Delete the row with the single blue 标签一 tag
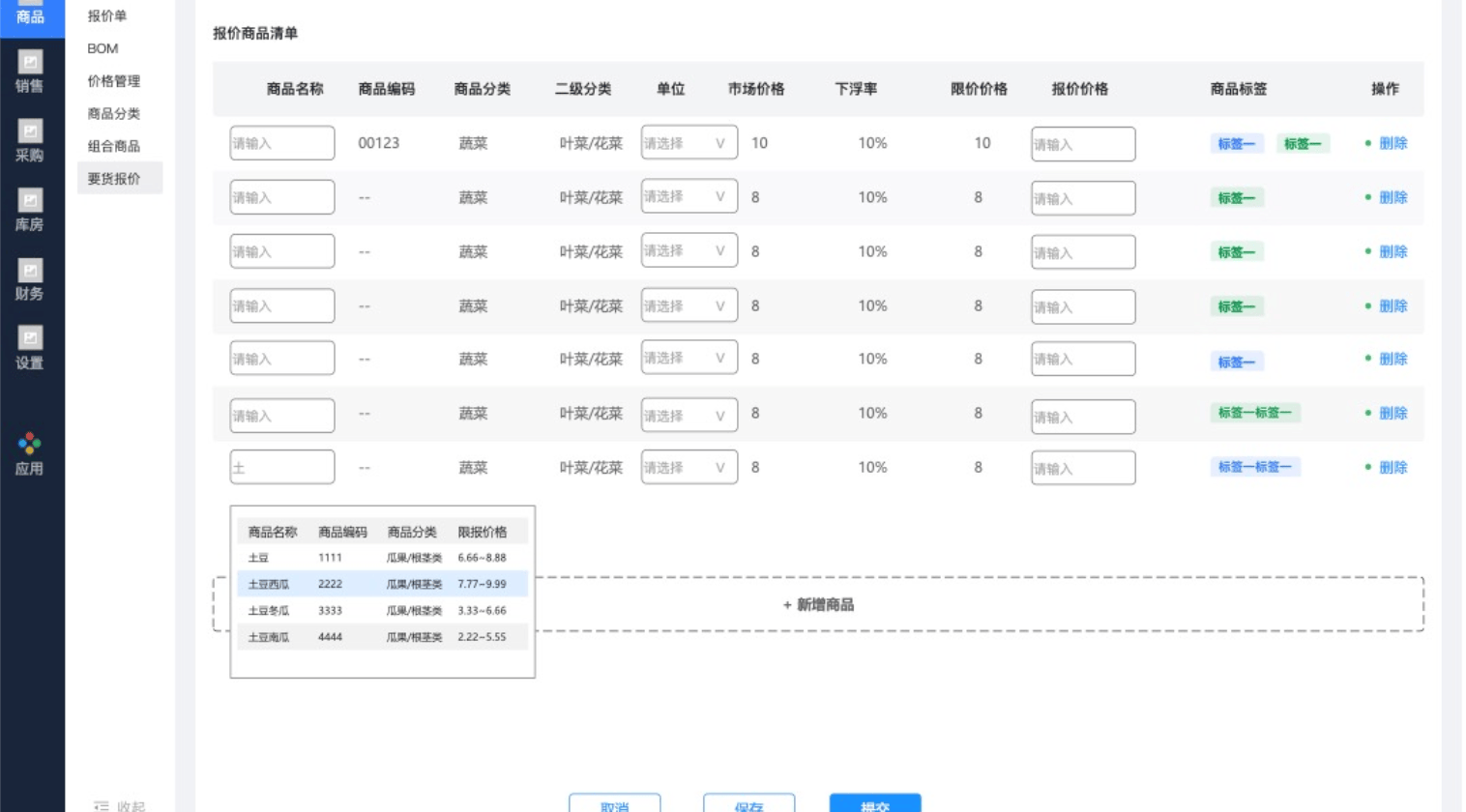 1393,359
